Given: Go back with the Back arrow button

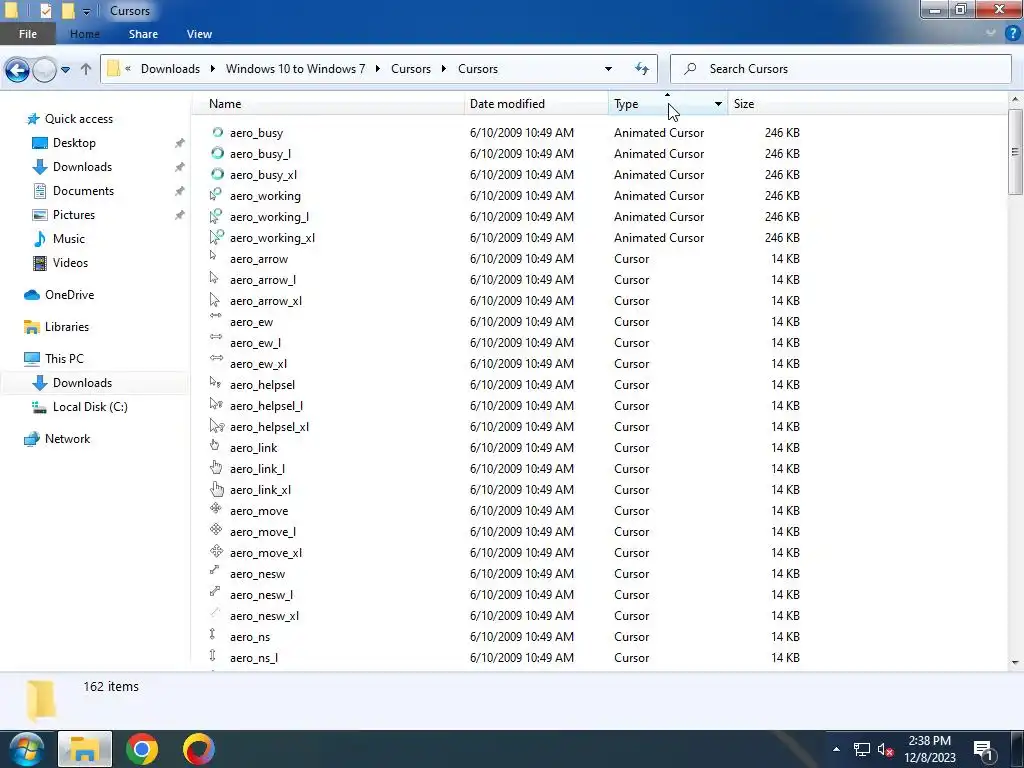Looking at the screenshot, I should (x=18, y=69).
